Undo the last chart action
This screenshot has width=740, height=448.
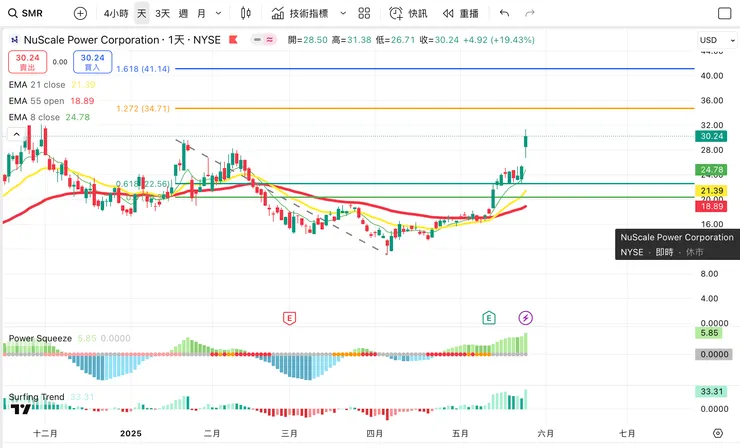click(505, 13)
